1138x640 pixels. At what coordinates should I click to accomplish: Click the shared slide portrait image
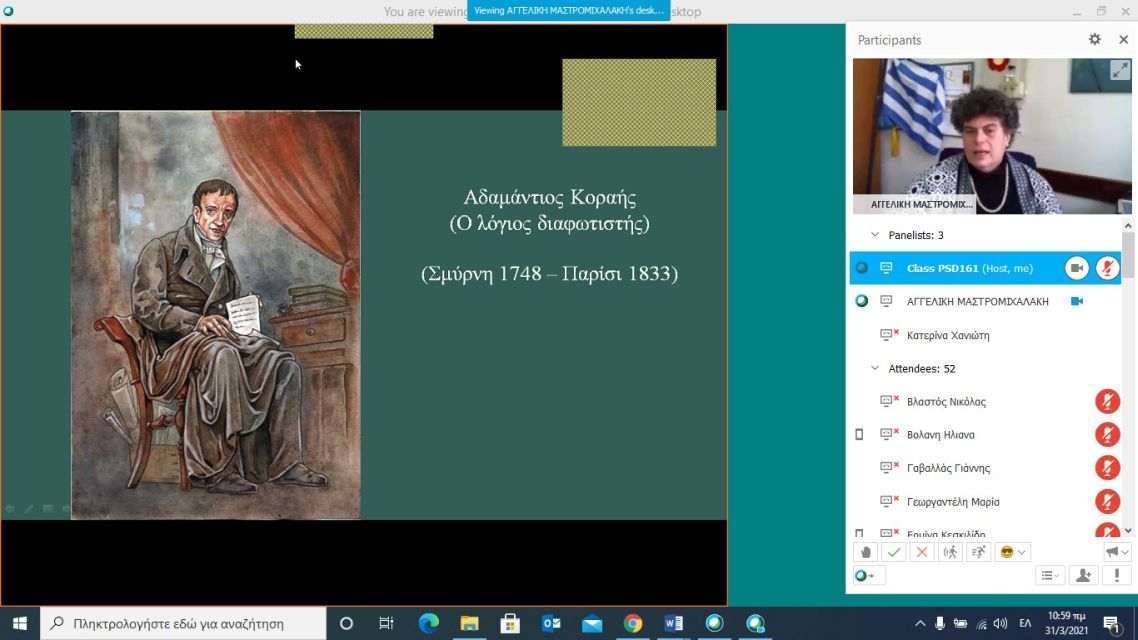click(x=216, y=315)
